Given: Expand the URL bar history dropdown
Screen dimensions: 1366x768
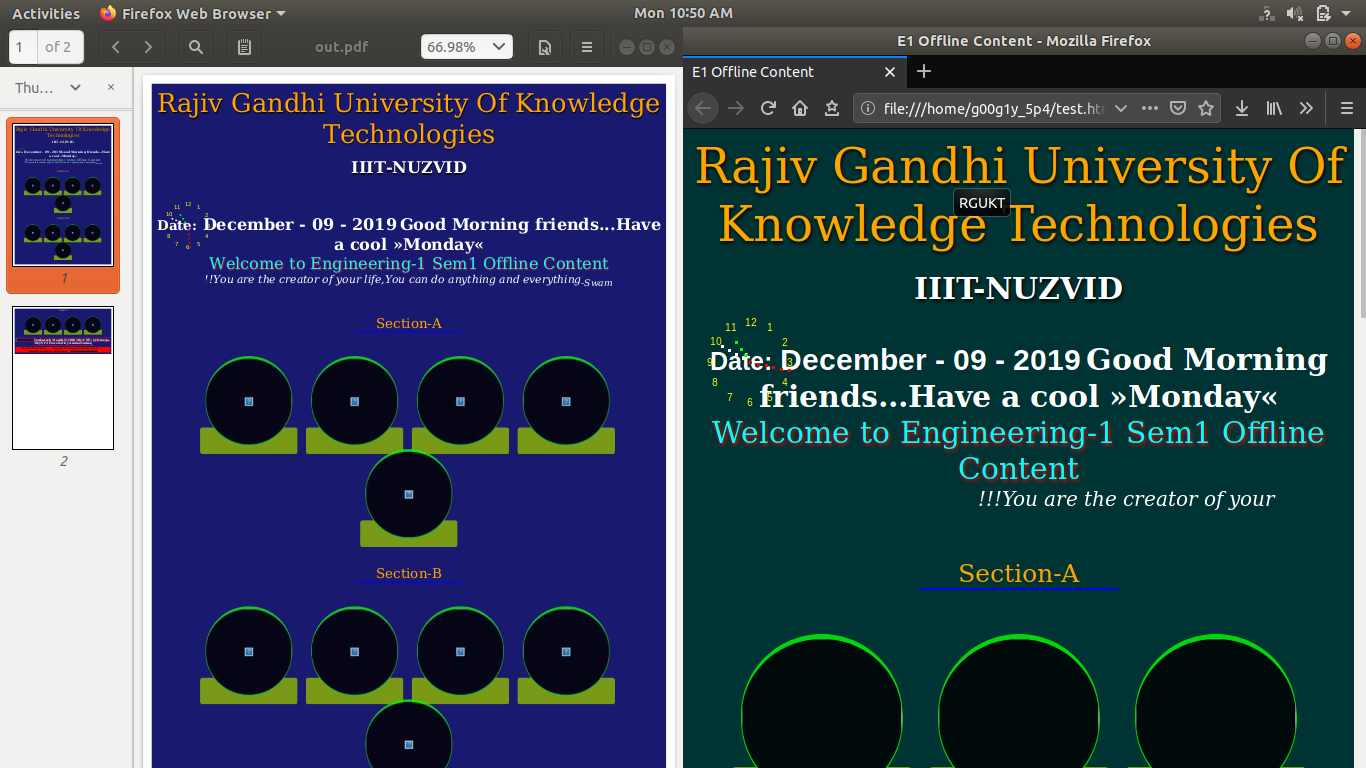Looking at the screenshot, I should pyautogui.click(x=1120, y=108).
